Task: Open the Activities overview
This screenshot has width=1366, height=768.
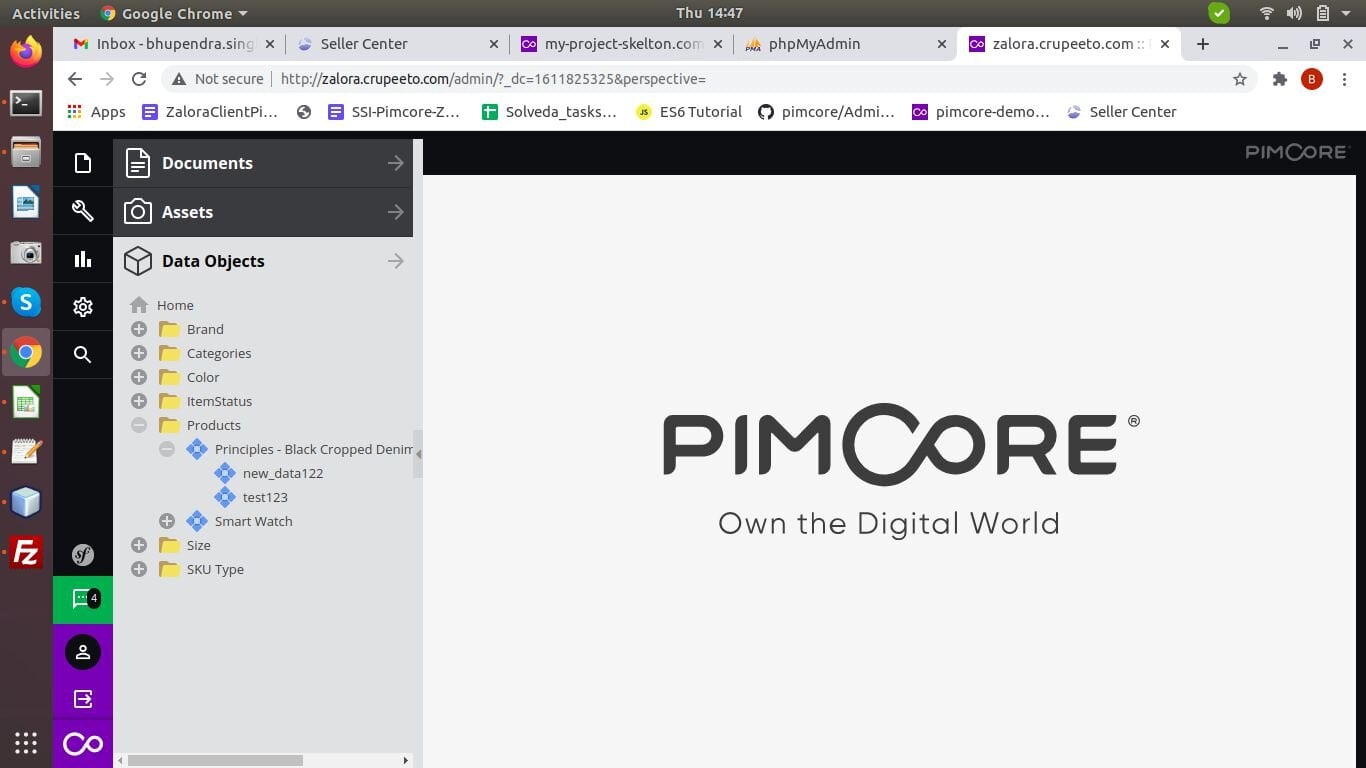Action: coord(46,13)
